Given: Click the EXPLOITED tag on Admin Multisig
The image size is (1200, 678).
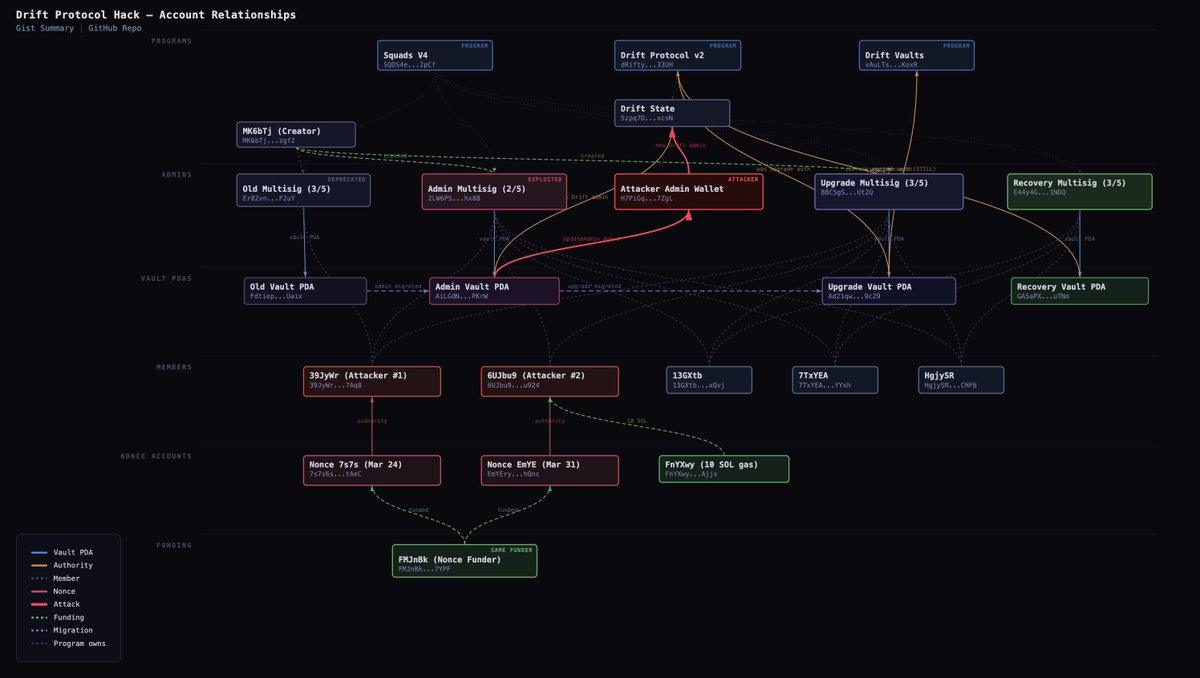Looking at the screenshot, I should pos(546,179).
